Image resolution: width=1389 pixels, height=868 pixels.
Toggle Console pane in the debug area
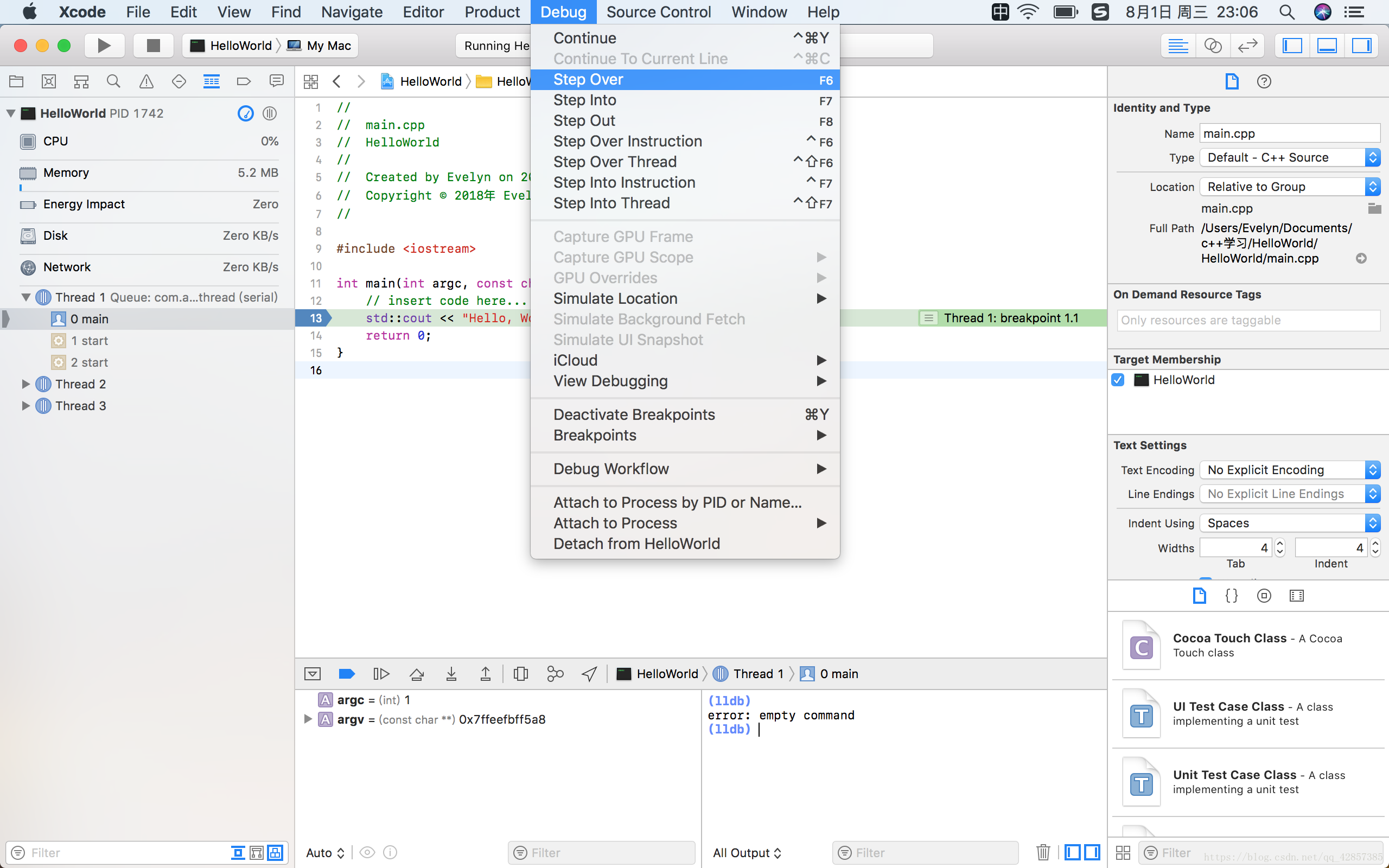coord(1092,852)
